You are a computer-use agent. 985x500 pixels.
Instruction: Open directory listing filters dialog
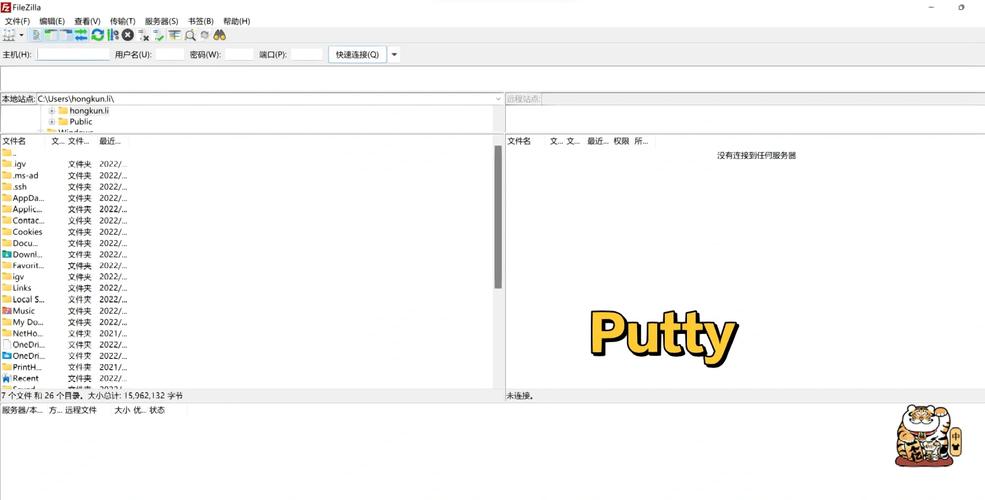click(174, 35)
